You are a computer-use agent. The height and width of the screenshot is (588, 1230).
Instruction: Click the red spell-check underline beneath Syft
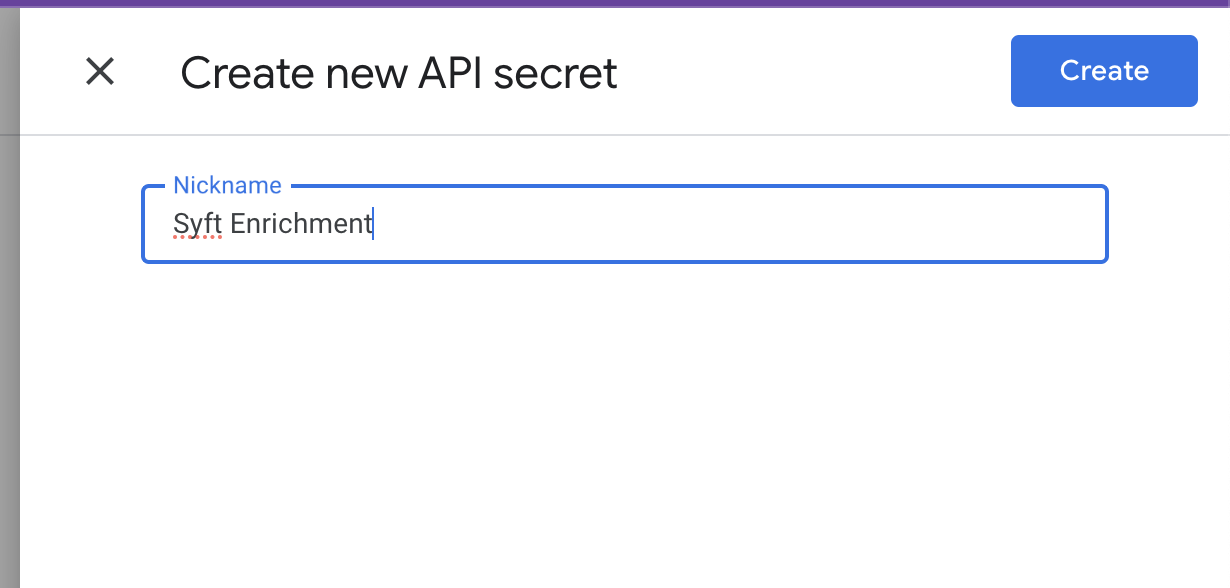pos(196,239)
